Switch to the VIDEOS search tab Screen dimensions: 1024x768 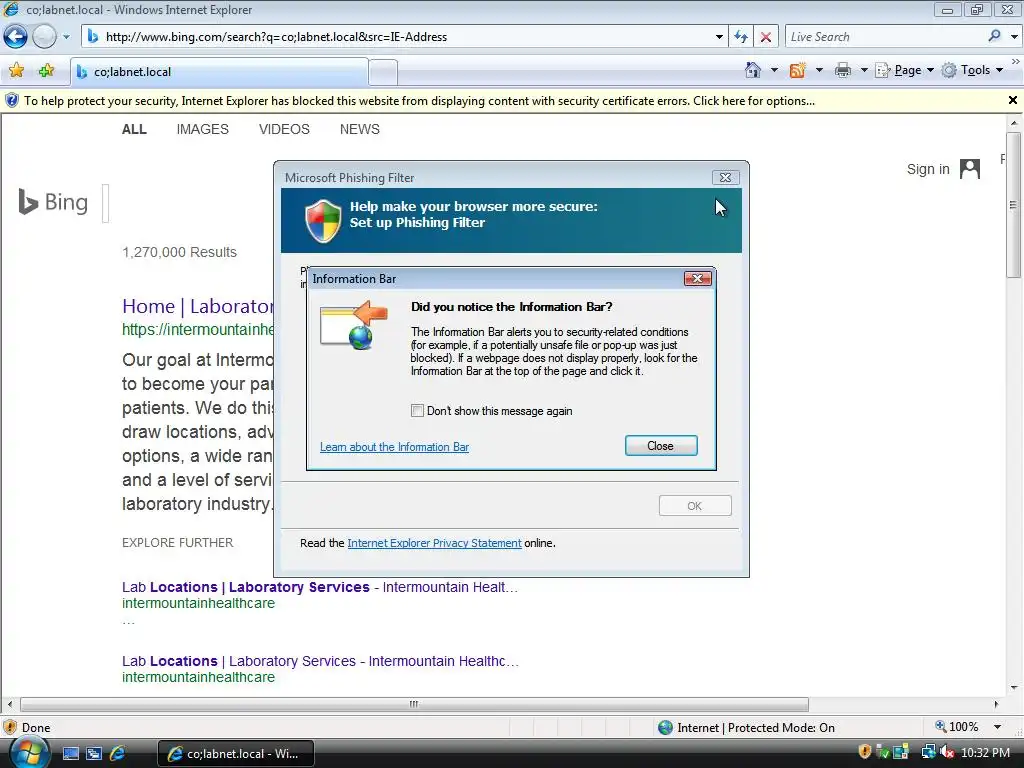[284, 129]
